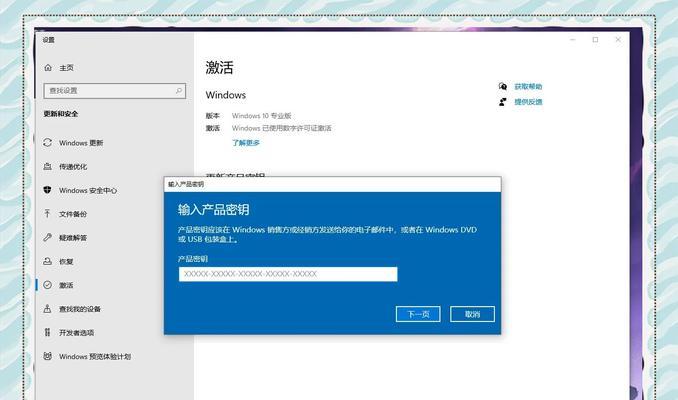The height and width of the screenshot is (400, 678).
Task: Click the 提供反馈 person icon
Action: point(502,102)
